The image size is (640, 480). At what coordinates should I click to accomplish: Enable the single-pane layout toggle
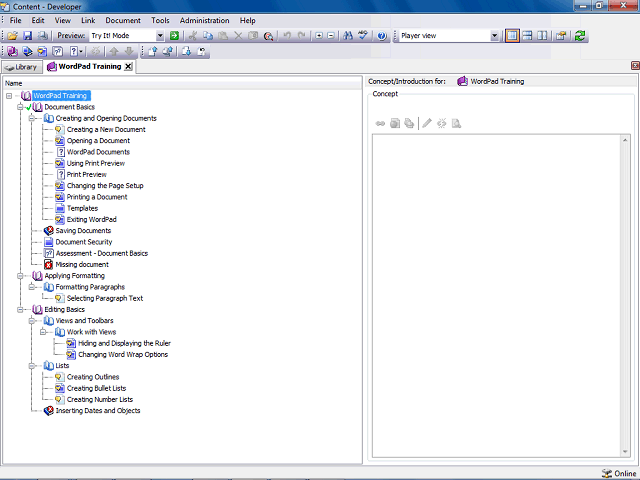[512, 36]
